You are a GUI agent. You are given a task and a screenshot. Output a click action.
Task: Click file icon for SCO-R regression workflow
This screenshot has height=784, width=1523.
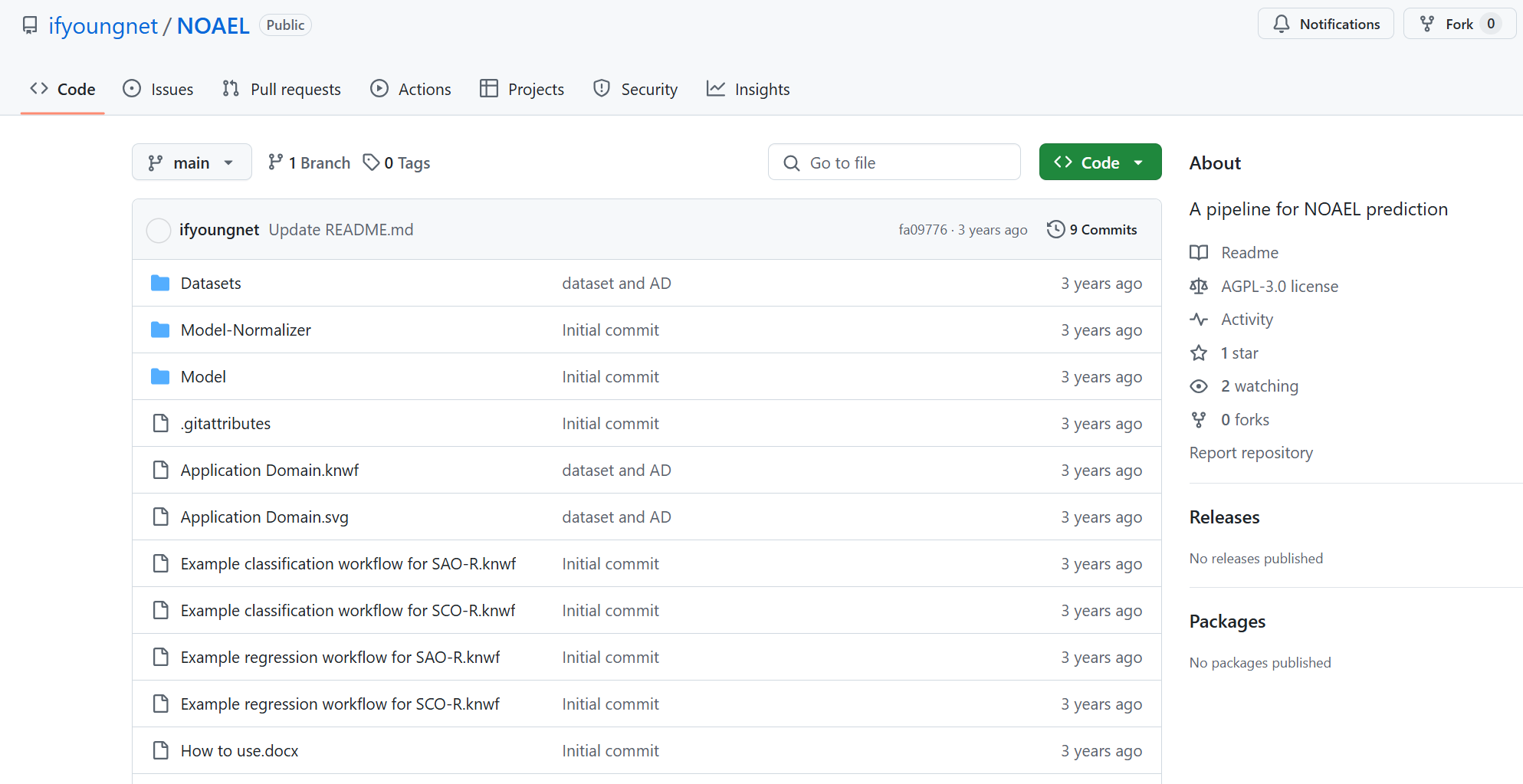click(x=160, y=704)
